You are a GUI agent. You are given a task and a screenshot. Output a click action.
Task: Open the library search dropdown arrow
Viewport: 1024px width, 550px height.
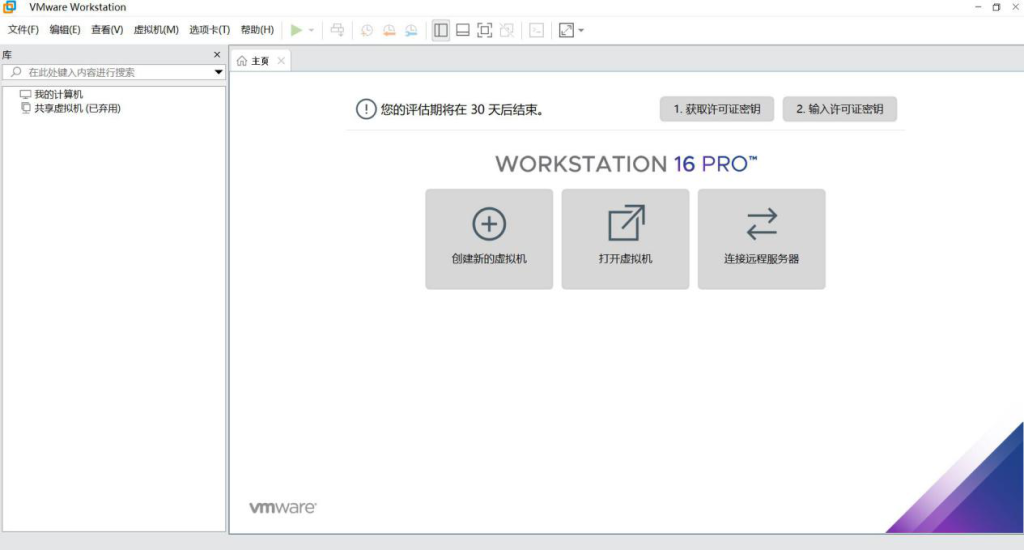pyautogui.click(x=219, y=72)
